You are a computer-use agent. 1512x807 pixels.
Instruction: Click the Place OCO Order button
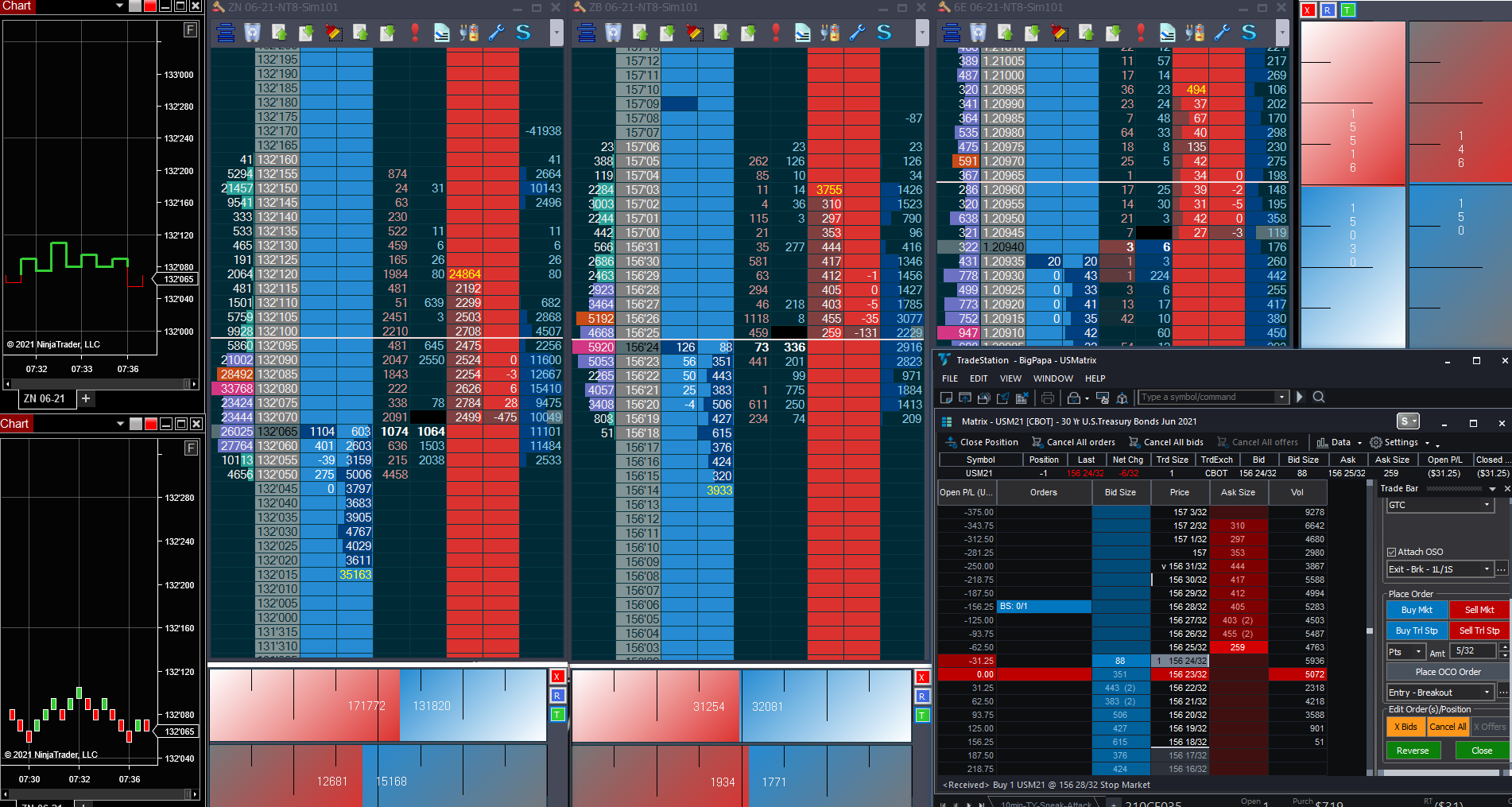1448,672
